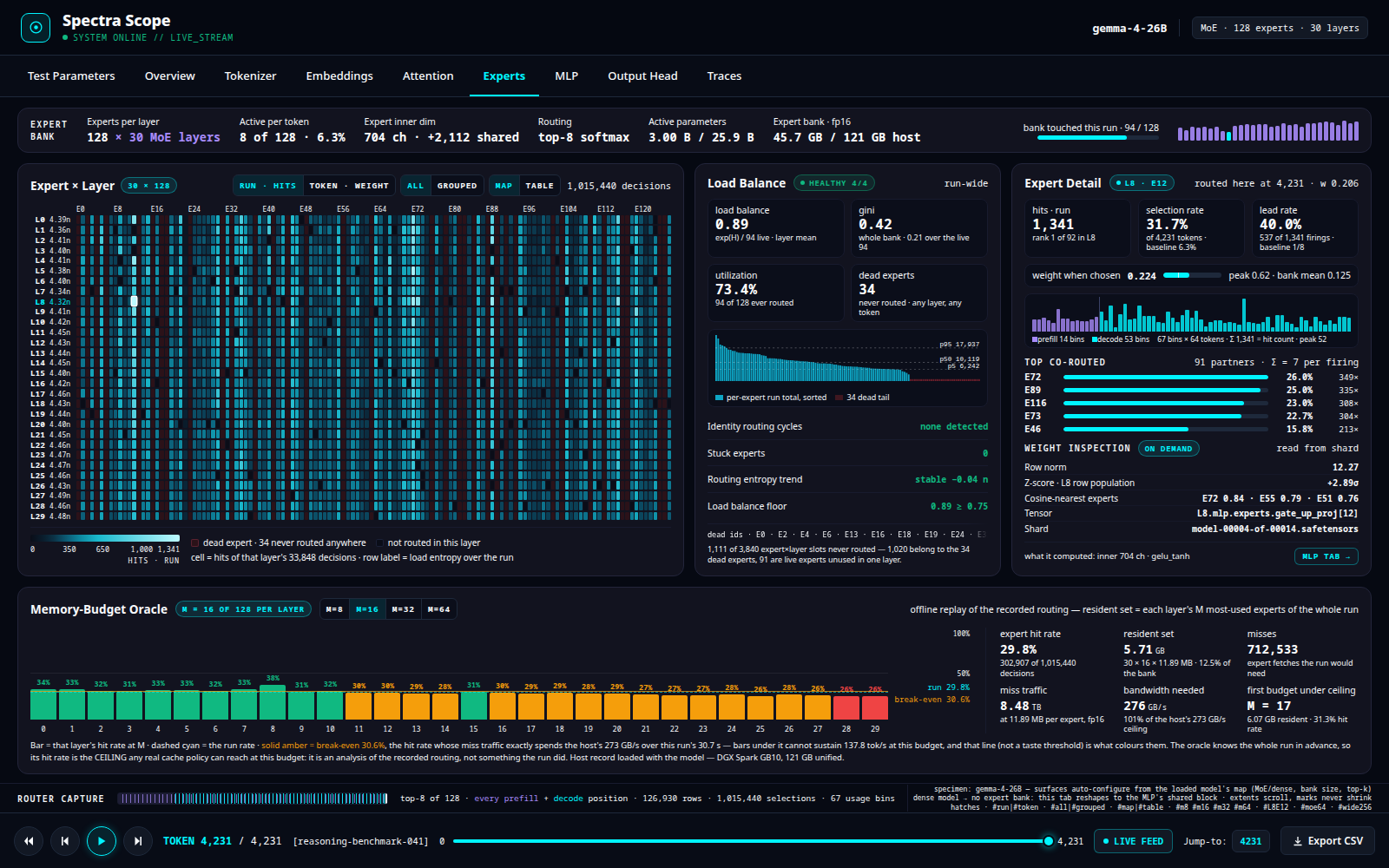Click the layer 8 oracle bar
This screenshot has width=1389, height=868.
273,702
